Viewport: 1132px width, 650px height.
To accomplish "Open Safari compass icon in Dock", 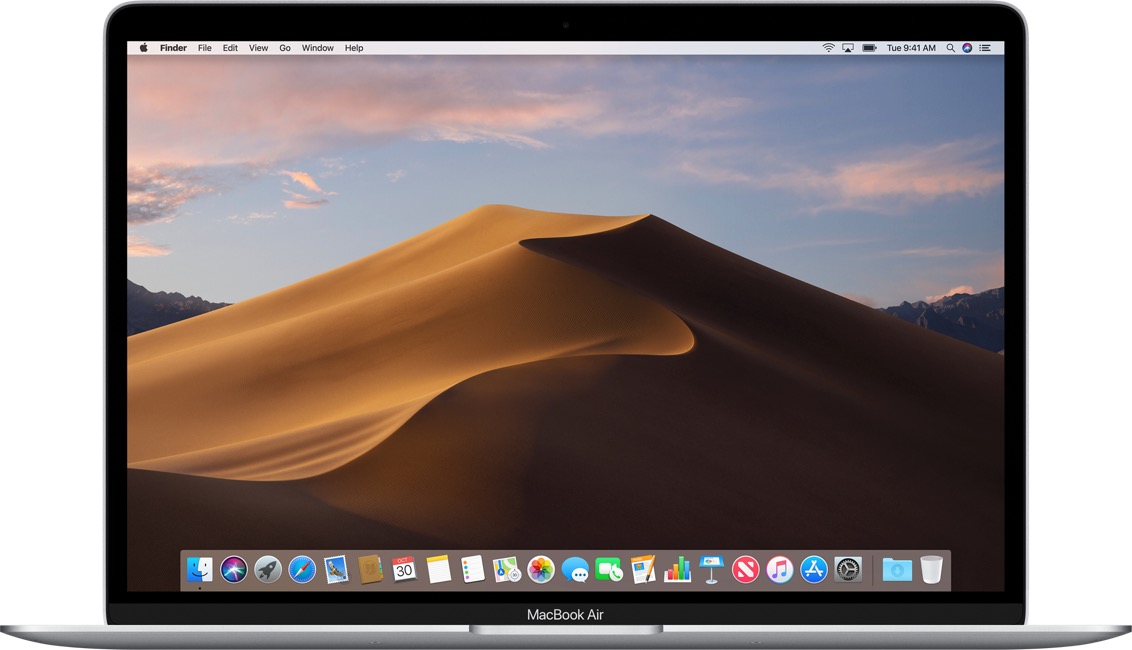I will click(x=302, y=570).
